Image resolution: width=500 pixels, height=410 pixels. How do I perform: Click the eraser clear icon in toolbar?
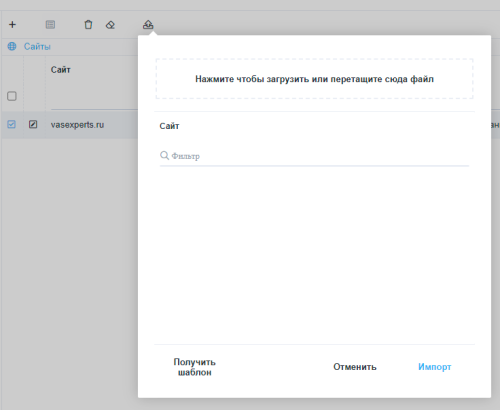coord(110,25)
